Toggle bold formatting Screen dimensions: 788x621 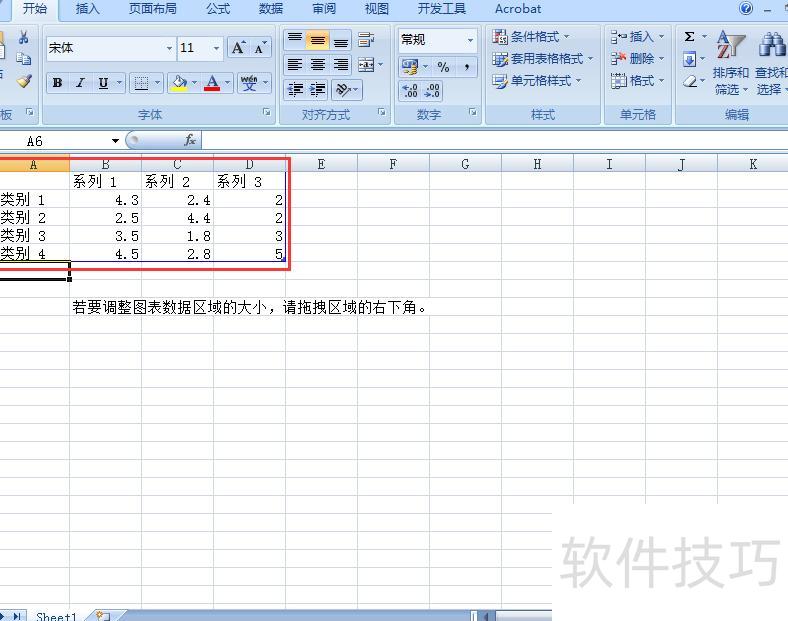57,83
